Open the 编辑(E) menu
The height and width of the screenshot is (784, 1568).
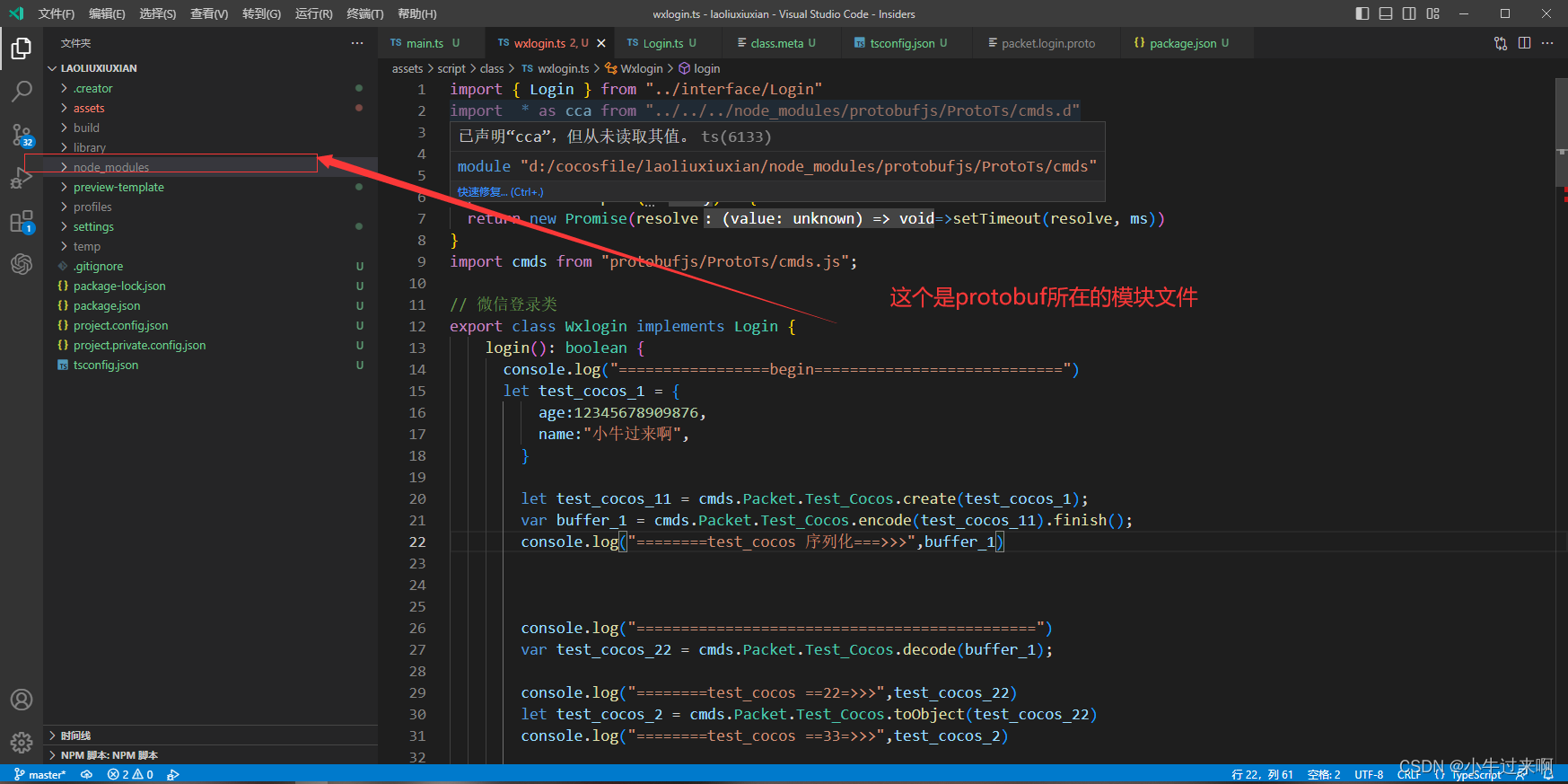click(x=107, y=13)
